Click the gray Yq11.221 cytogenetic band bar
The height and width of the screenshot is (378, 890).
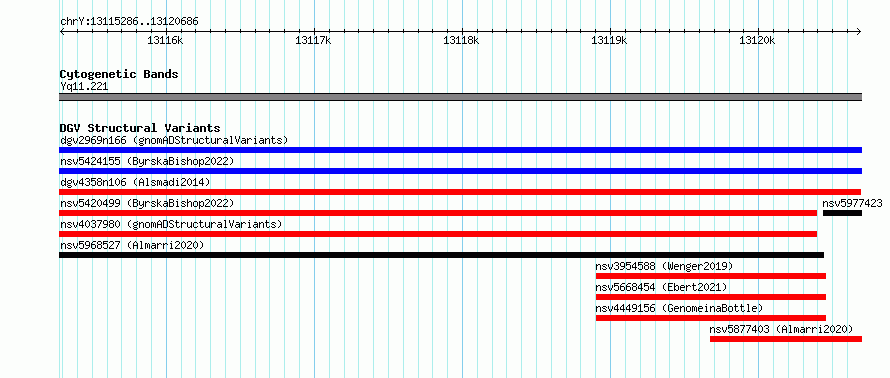tap(460, 97)
